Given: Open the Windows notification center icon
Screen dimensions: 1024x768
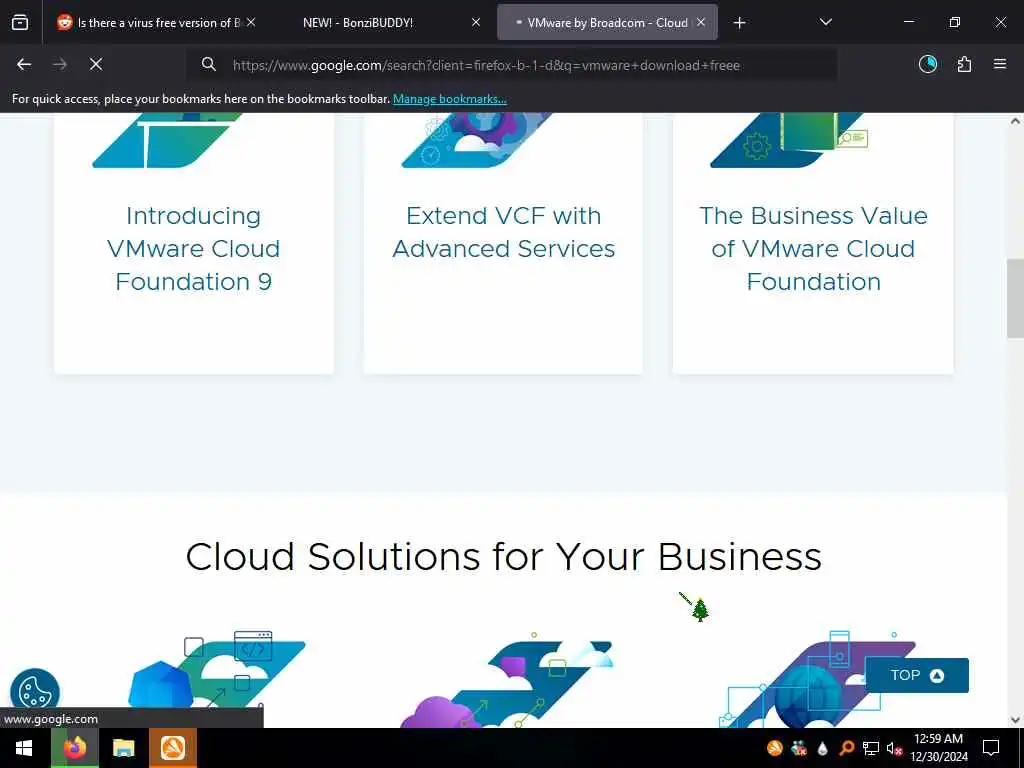Looking at the screenshot, I should click(991, 748).
